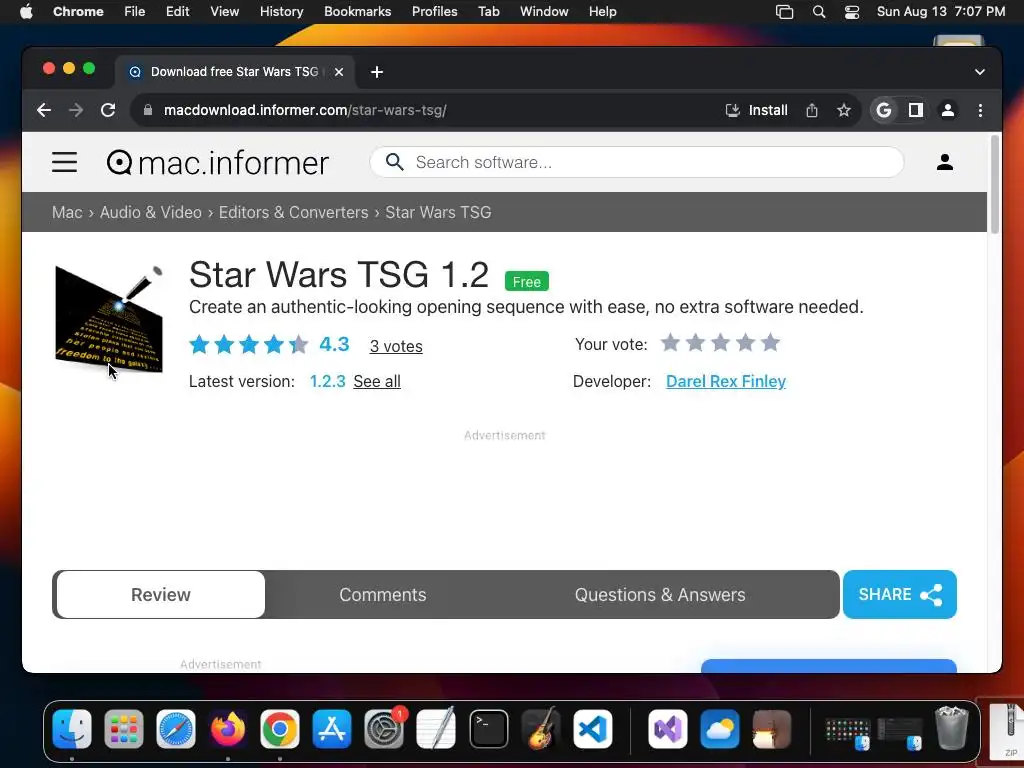Switch to the Questions & Answers tab
The height and width of the screenshot is (768, 1024).
pyautogui.click(x=660, y=595)
